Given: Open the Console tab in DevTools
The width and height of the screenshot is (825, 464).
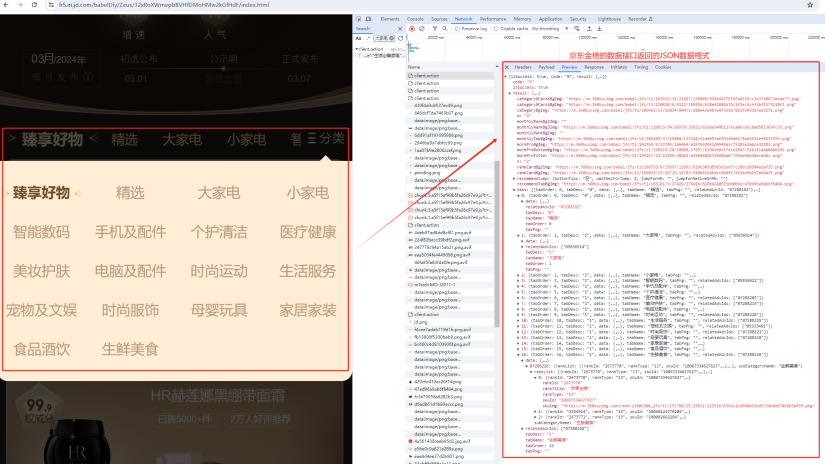Looking at the screenshot, I should pos(414,19).
